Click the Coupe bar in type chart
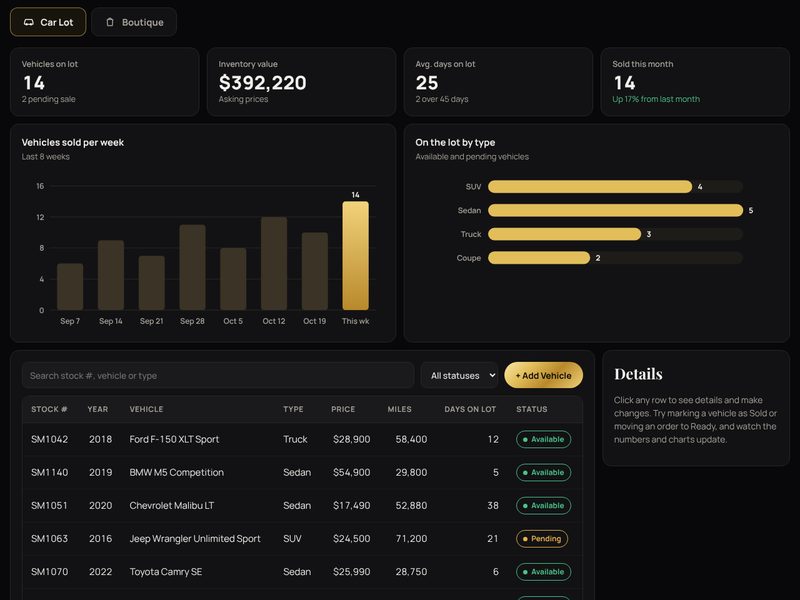Viewport: 800px width, 600px height. click(x=539, y=258)
